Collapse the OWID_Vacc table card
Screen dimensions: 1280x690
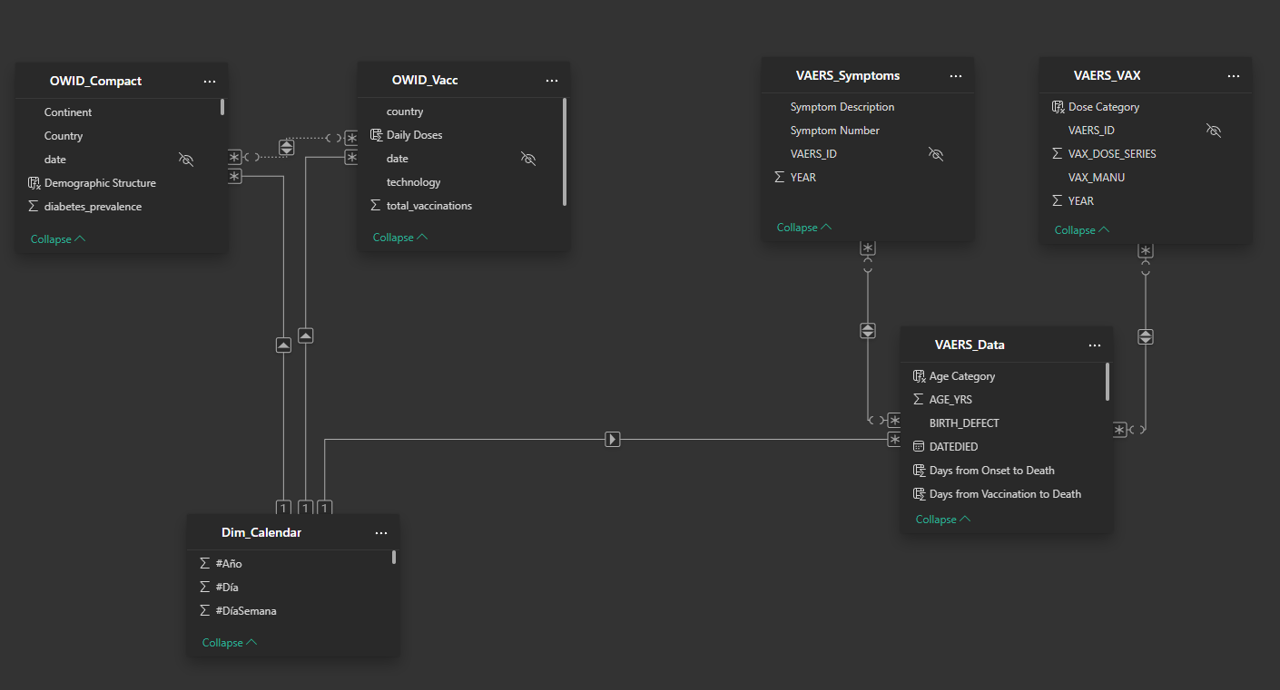coord(400,237)
